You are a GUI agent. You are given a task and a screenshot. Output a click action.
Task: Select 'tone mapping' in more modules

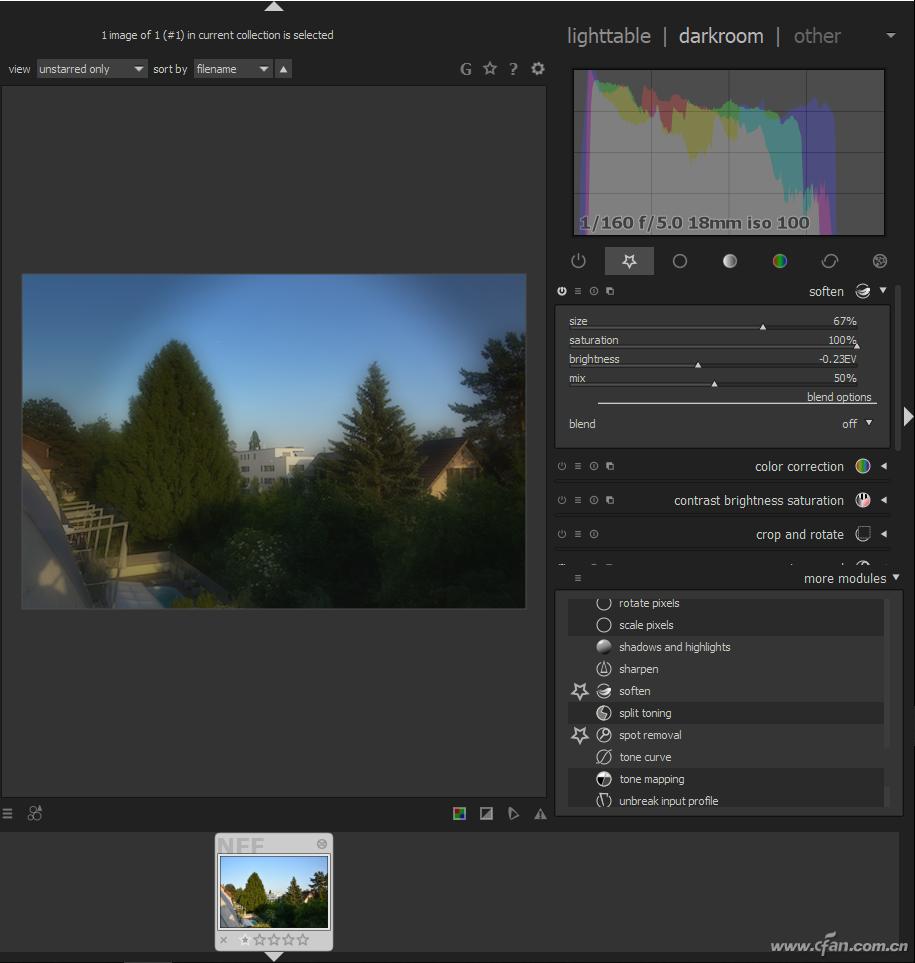725,779
